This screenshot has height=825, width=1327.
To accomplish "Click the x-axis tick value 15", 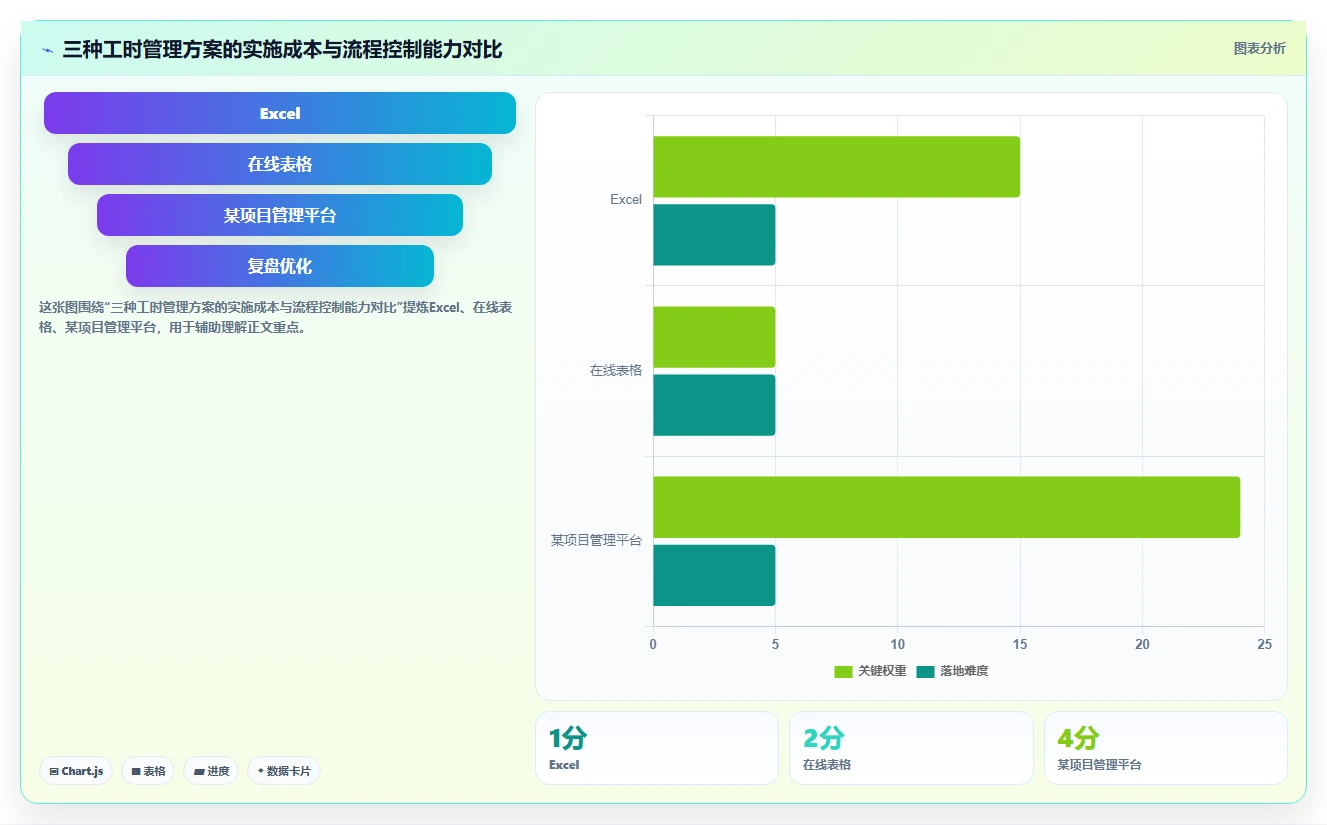I will [1020, 645].
